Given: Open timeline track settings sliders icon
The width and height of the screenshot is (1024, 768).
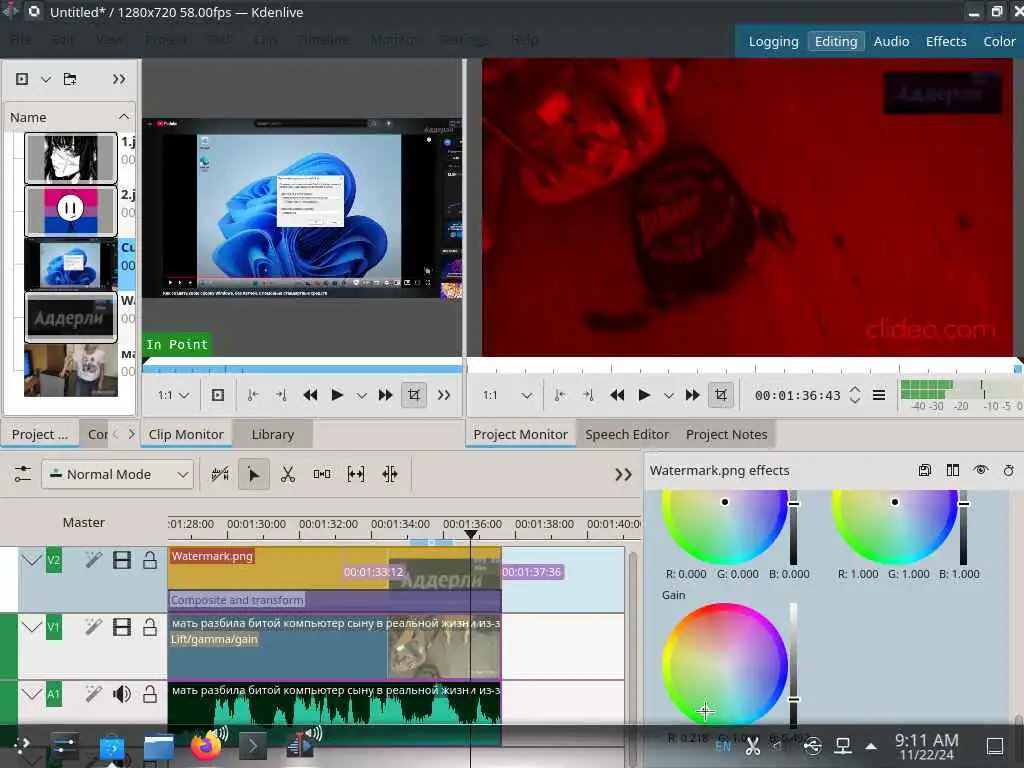Looking at the screenshot, I should click(22, 474).
